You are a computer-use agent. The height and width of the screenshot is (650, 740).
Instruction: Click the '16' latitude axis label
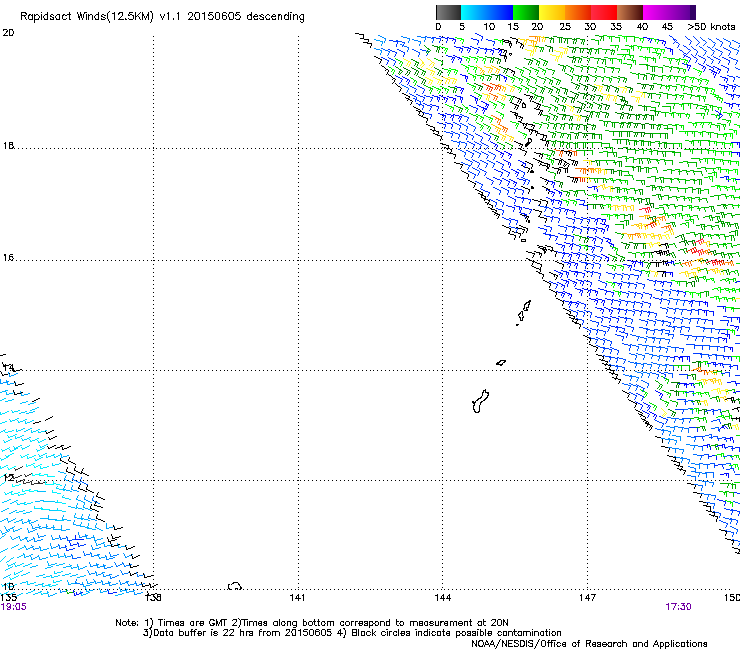coord(8,258)
